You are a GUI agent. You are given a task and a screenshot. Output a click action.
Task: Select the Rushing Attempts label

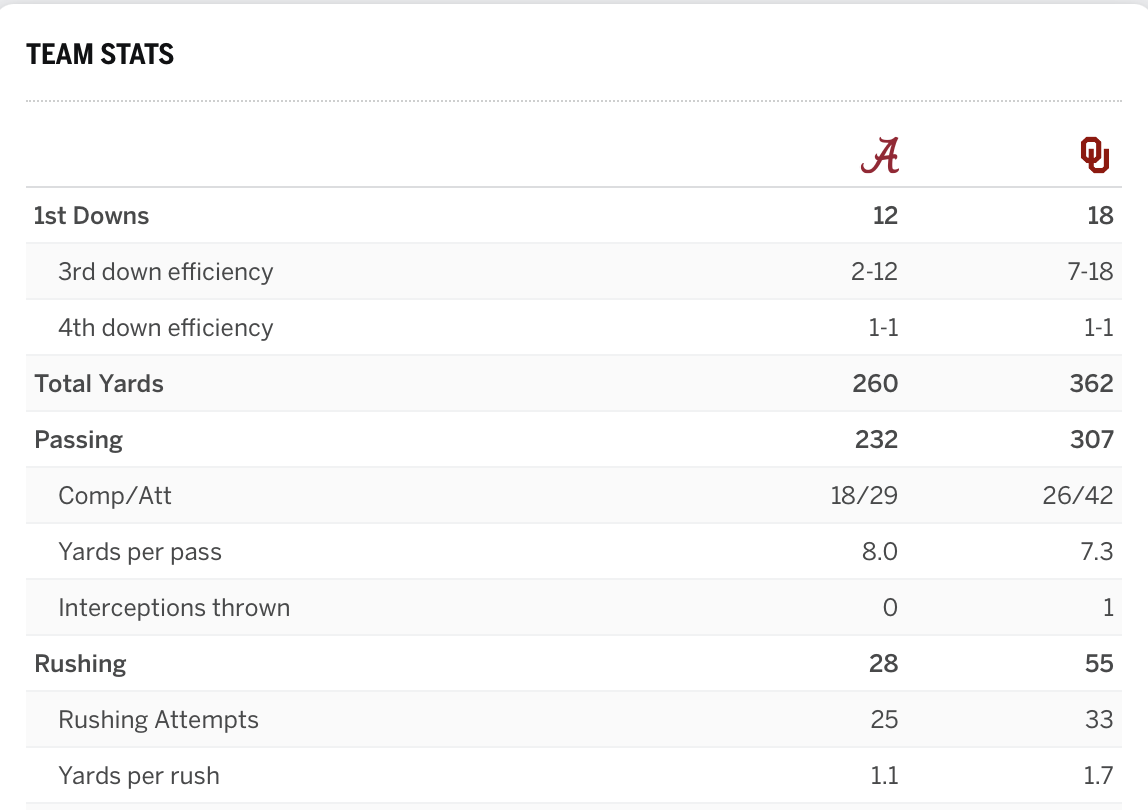158,720
